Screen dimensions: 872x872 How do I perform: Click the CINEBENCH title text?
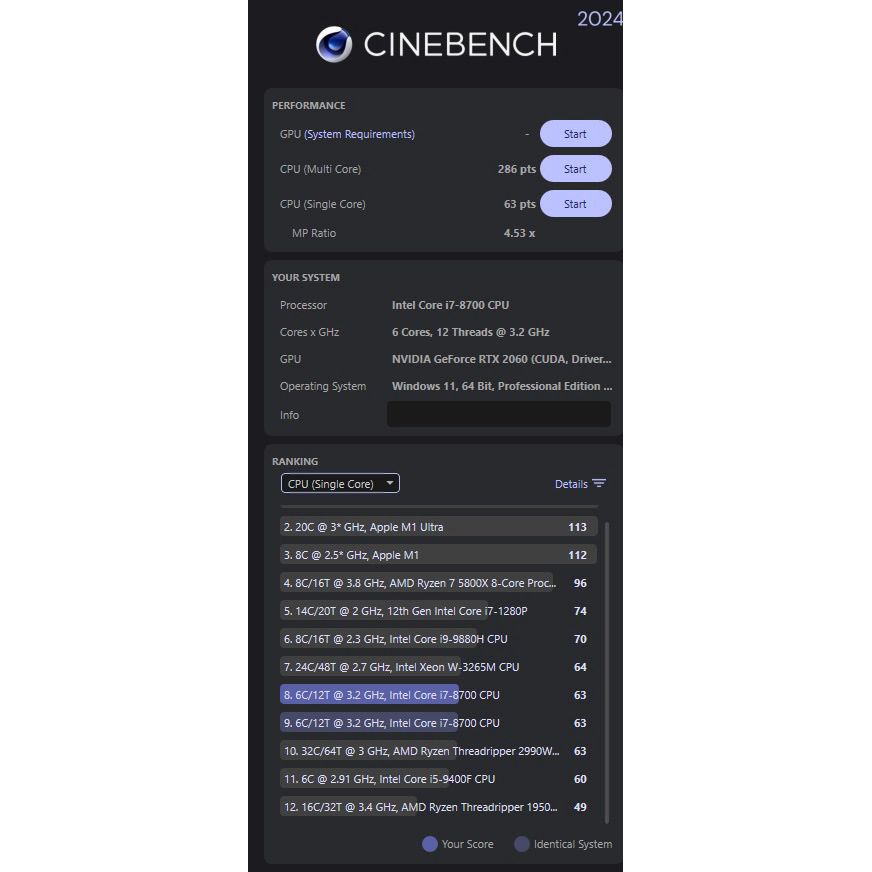click(460, 44)
